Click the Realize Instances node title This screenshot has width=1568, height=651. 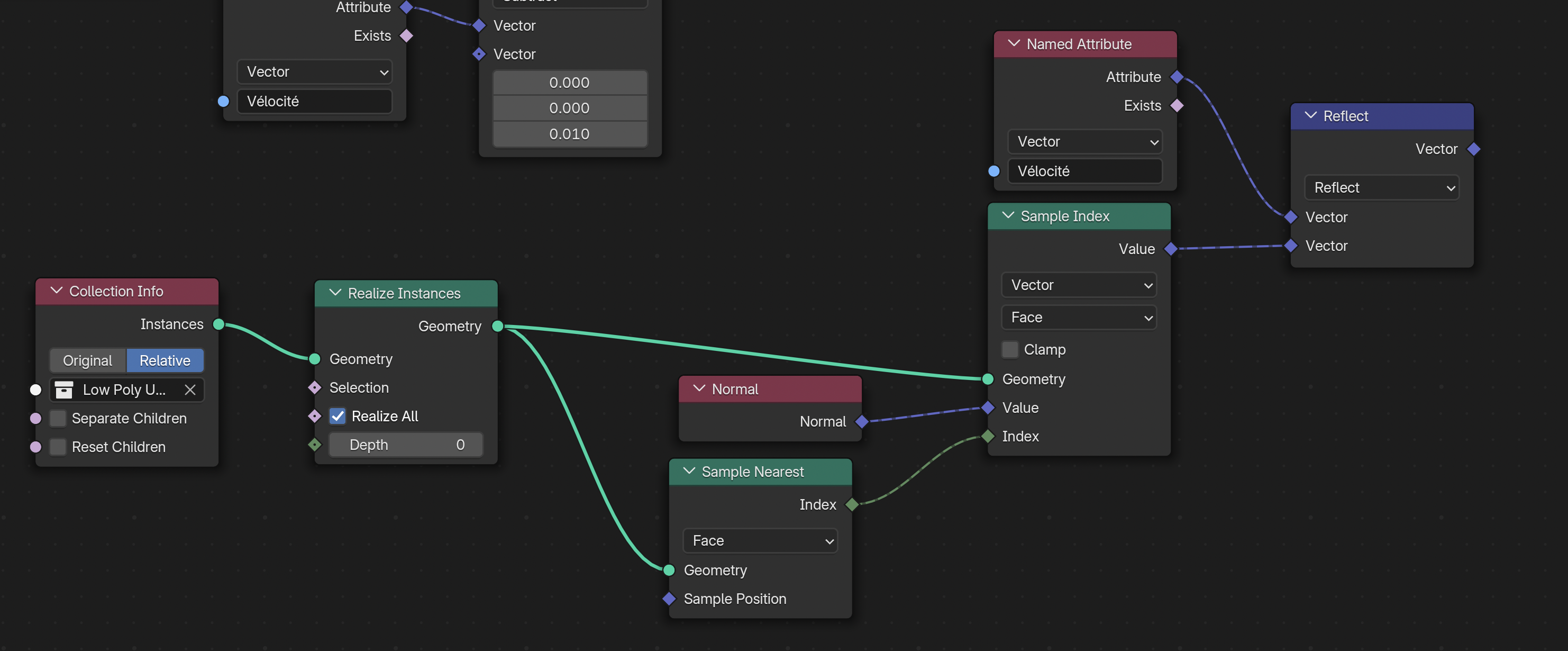(404, 294)
